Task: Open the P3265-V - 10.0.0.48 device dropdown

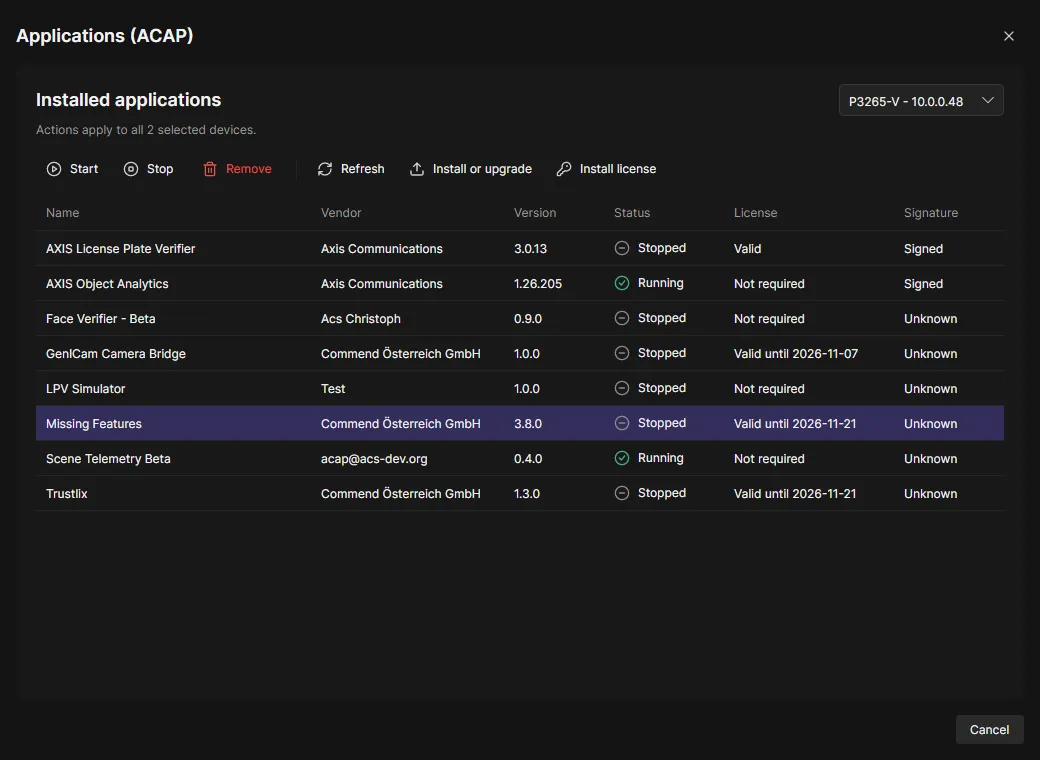Action: click(x=921, y=101)
